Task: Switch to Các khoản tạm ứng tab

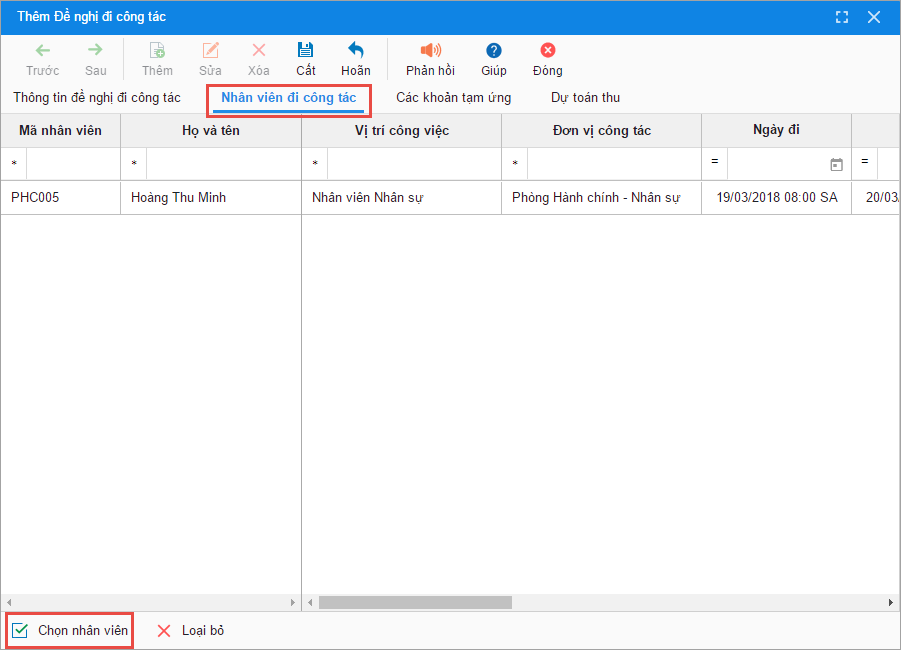Action: (x=453, y=98)
